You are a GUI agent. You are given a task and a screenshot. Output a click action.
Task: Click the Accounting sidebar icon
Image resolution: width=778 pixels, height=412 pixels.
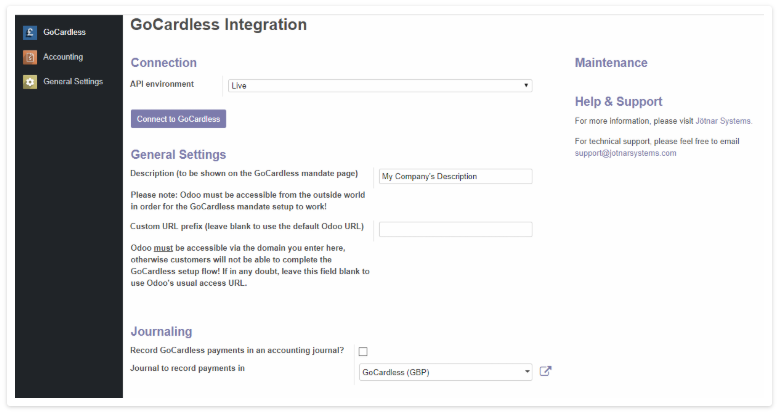(30, 57)
